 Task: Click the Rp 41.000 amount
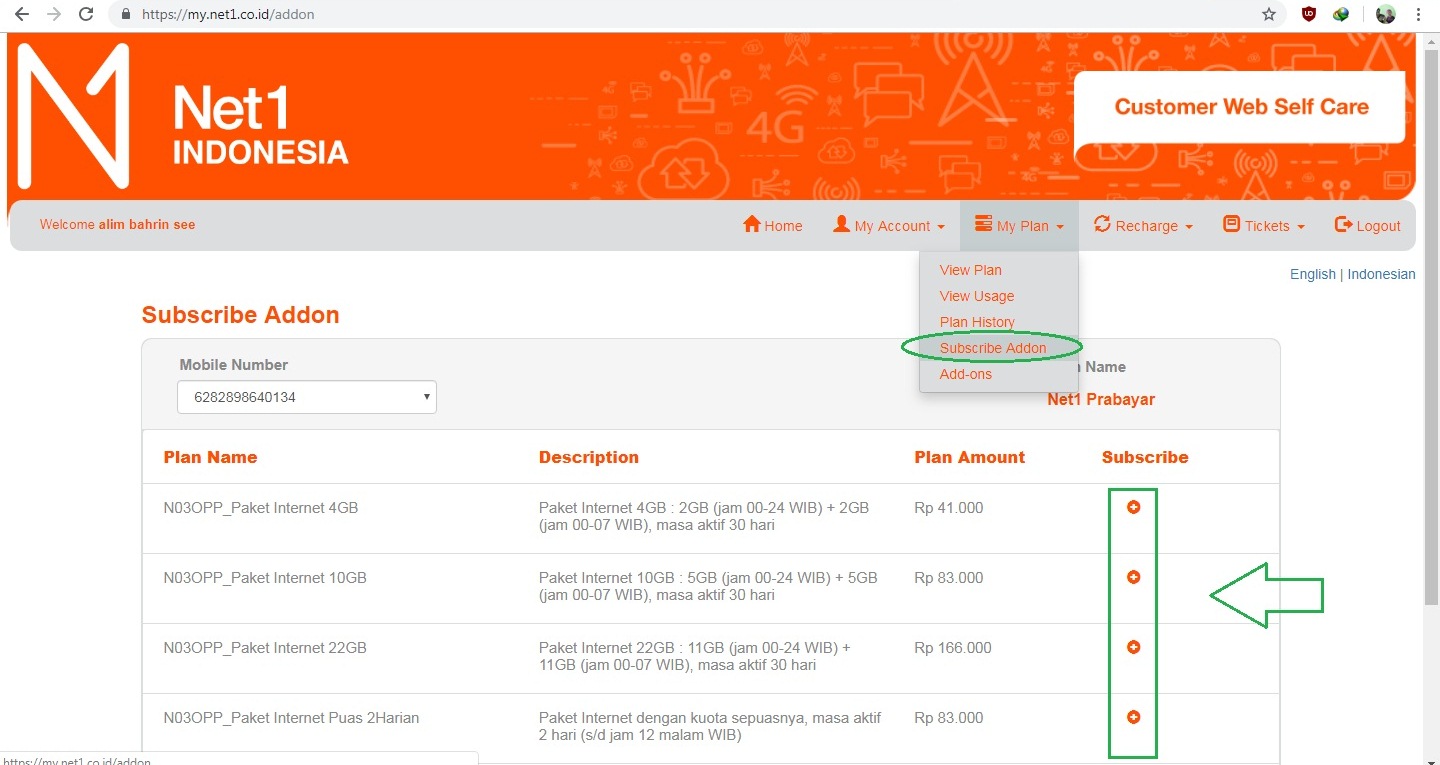[x=949, y=508]
